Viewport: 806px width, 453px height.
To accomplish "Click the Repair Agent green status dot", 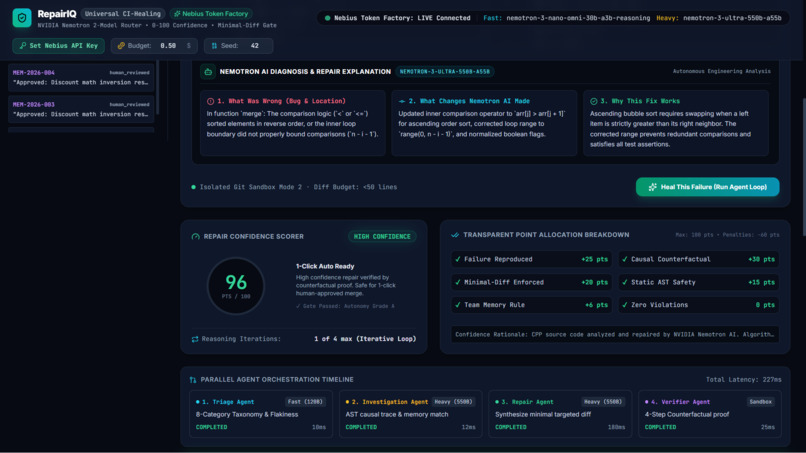I will coord(497,402).
